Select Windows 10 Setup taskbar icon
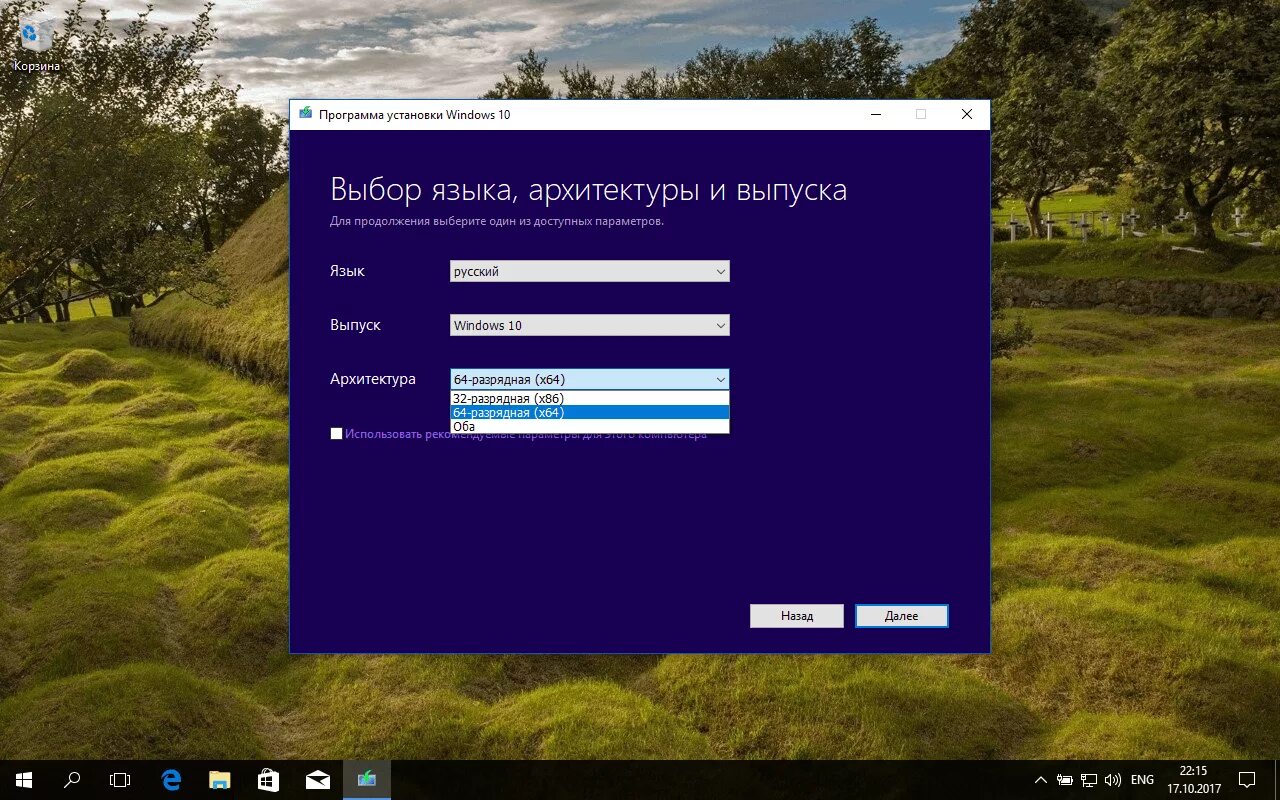This screenshot has height=800, width=1280. click(x=366, y=780)
